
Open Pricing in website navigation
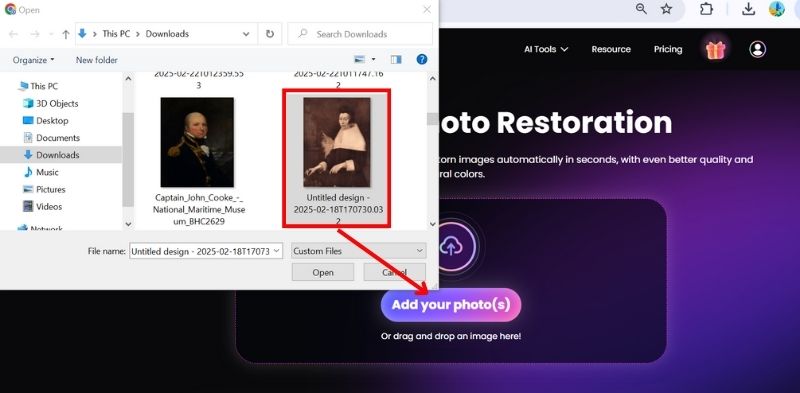[668, 50]
